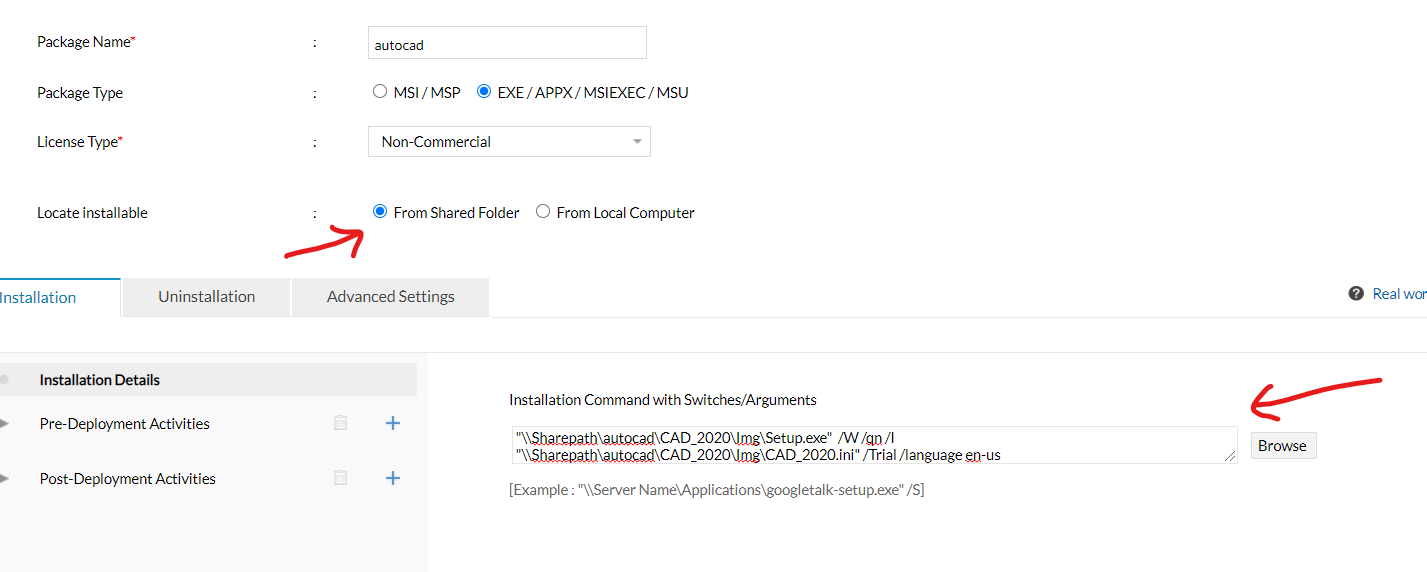1427x572 pixels.
Task: Select Installation Details in sidebar
Action: (x=208, y=380)
